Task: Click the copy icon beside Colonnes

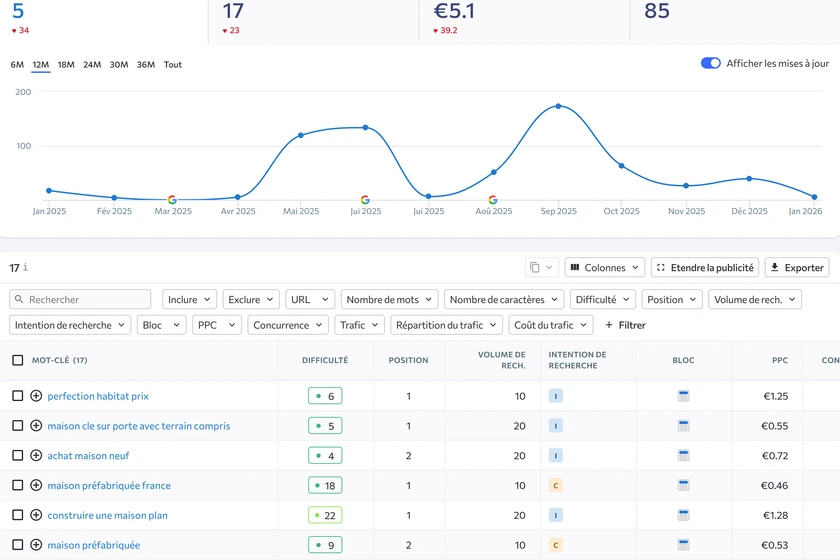Action: (x=535, y=268)
